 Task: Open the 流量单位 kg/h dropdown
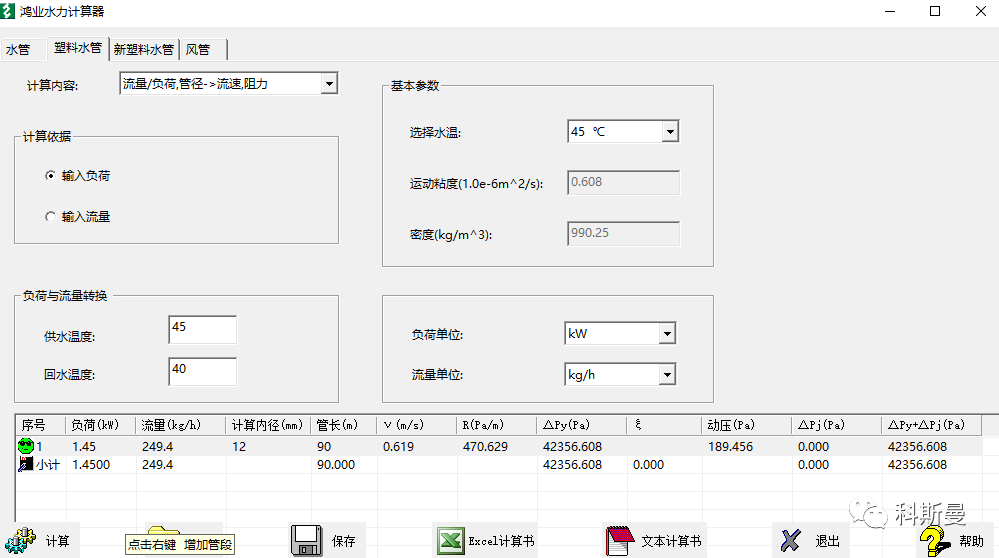click(667, 375)
